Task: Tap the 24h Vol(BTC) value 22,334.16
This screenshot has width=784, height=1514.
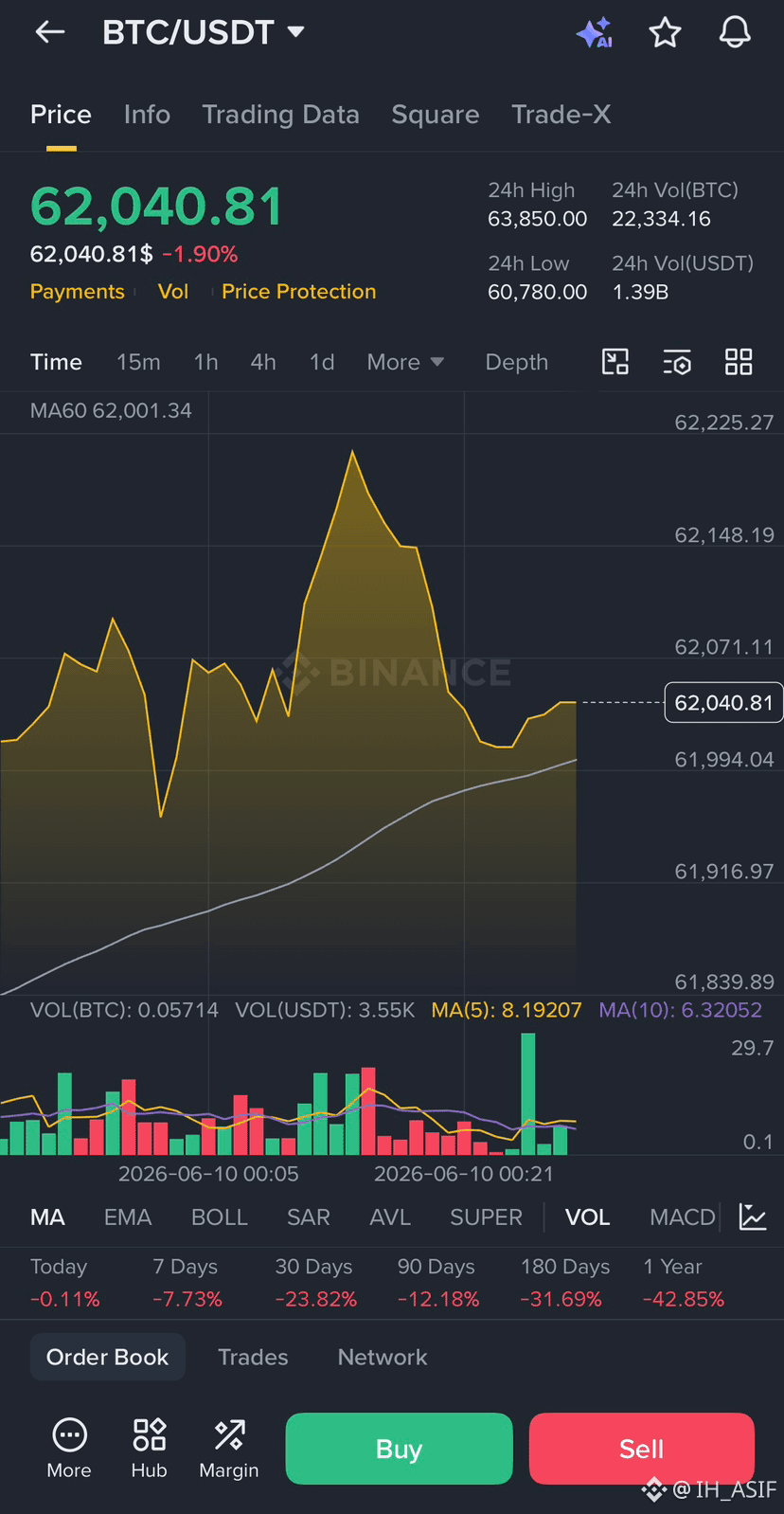Action: (661, 219)
